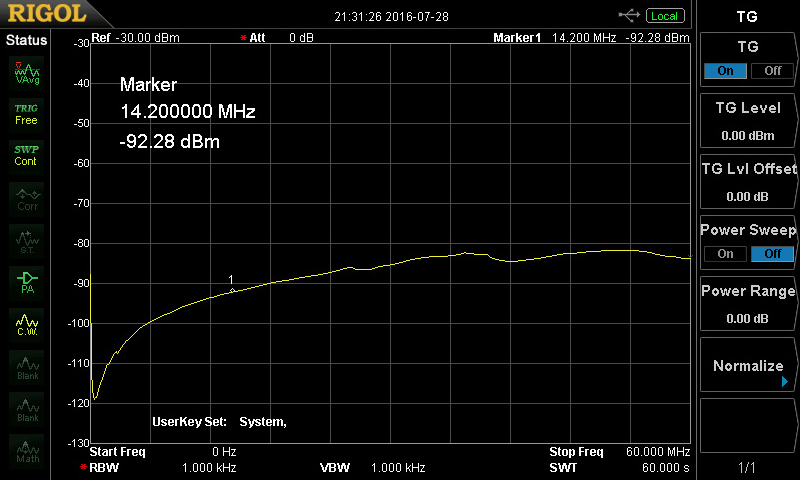Click the Math trace status icon

coord(26,449)
